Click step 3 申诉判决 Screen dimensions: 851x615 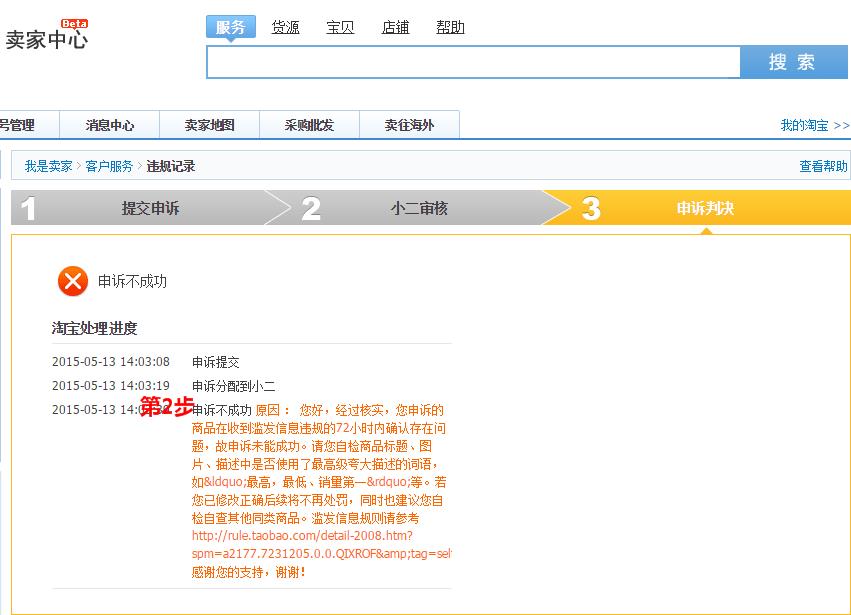pos(705,208)
